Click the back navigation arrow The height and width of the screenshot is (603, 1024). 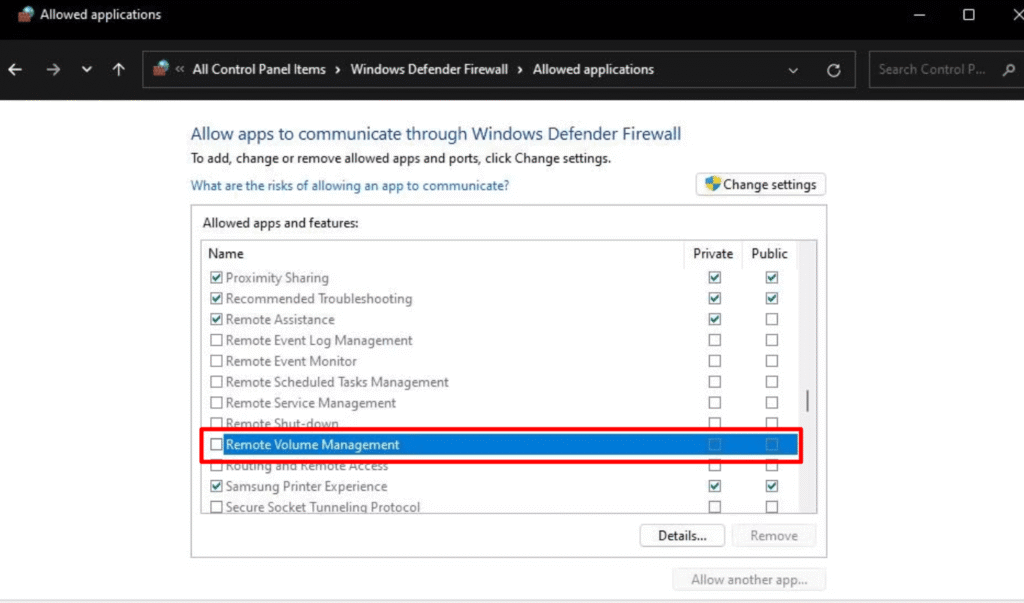pos(15,70)
